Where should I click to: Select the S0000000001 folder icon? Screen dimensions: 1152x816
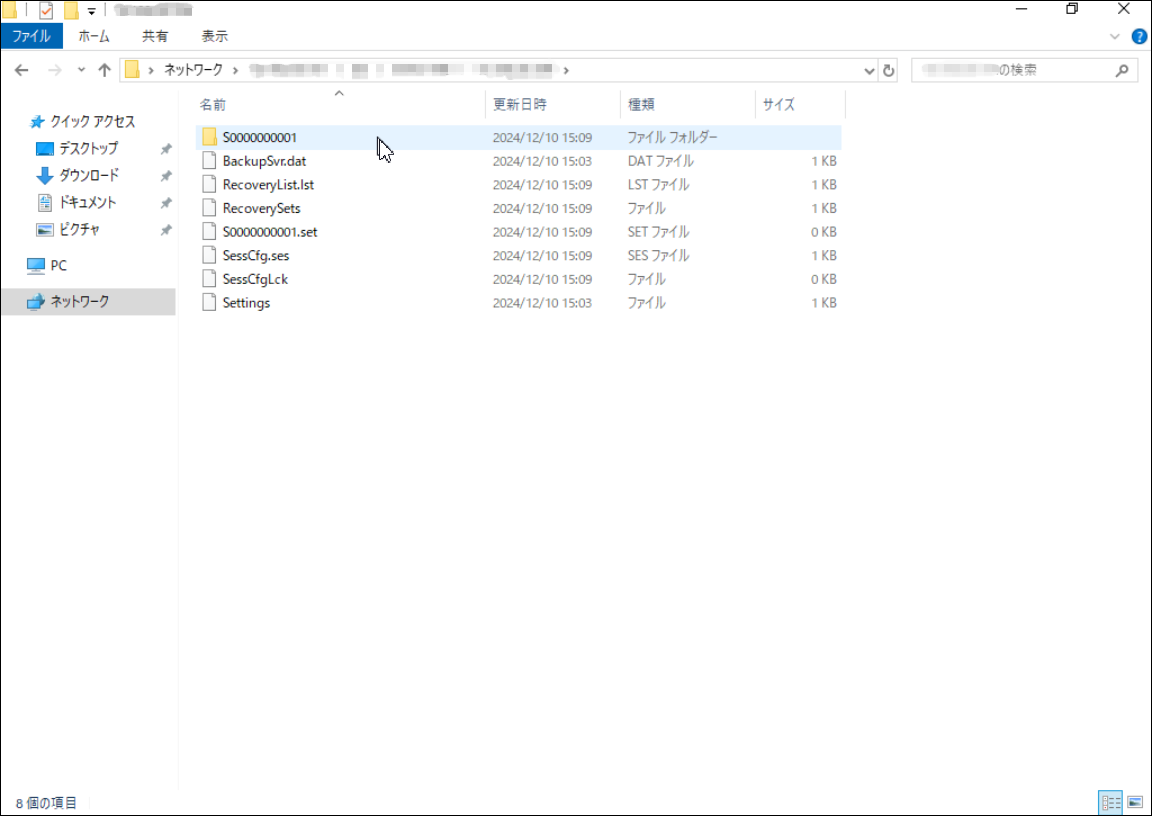point(209,137)
